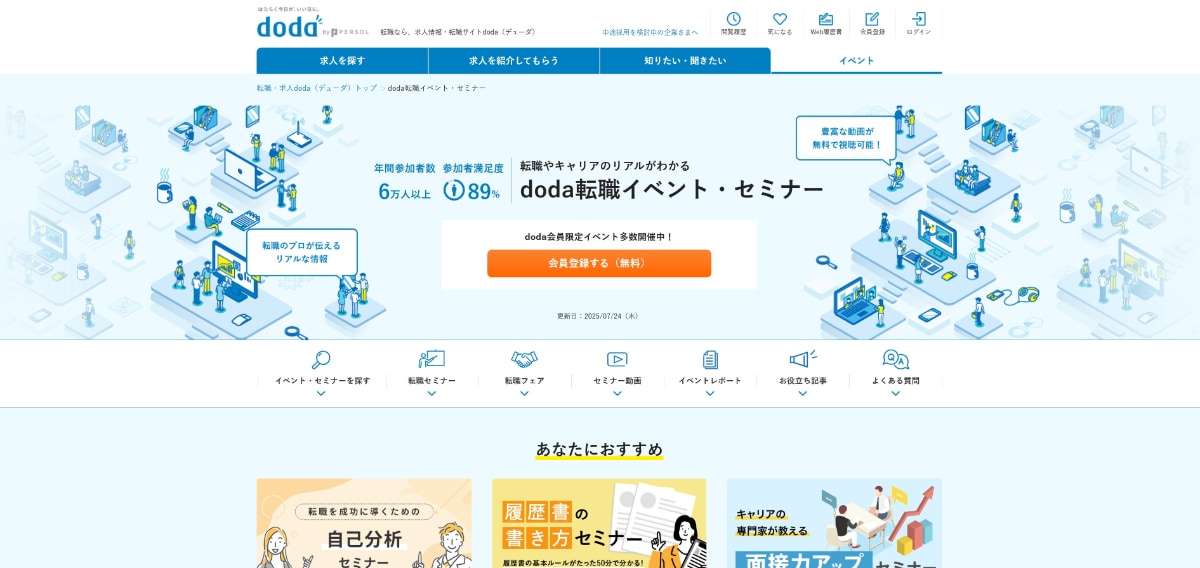Viewport: 1200px width, 568px height.
Task: Click the doda logo
Action: tap(289, 26)
